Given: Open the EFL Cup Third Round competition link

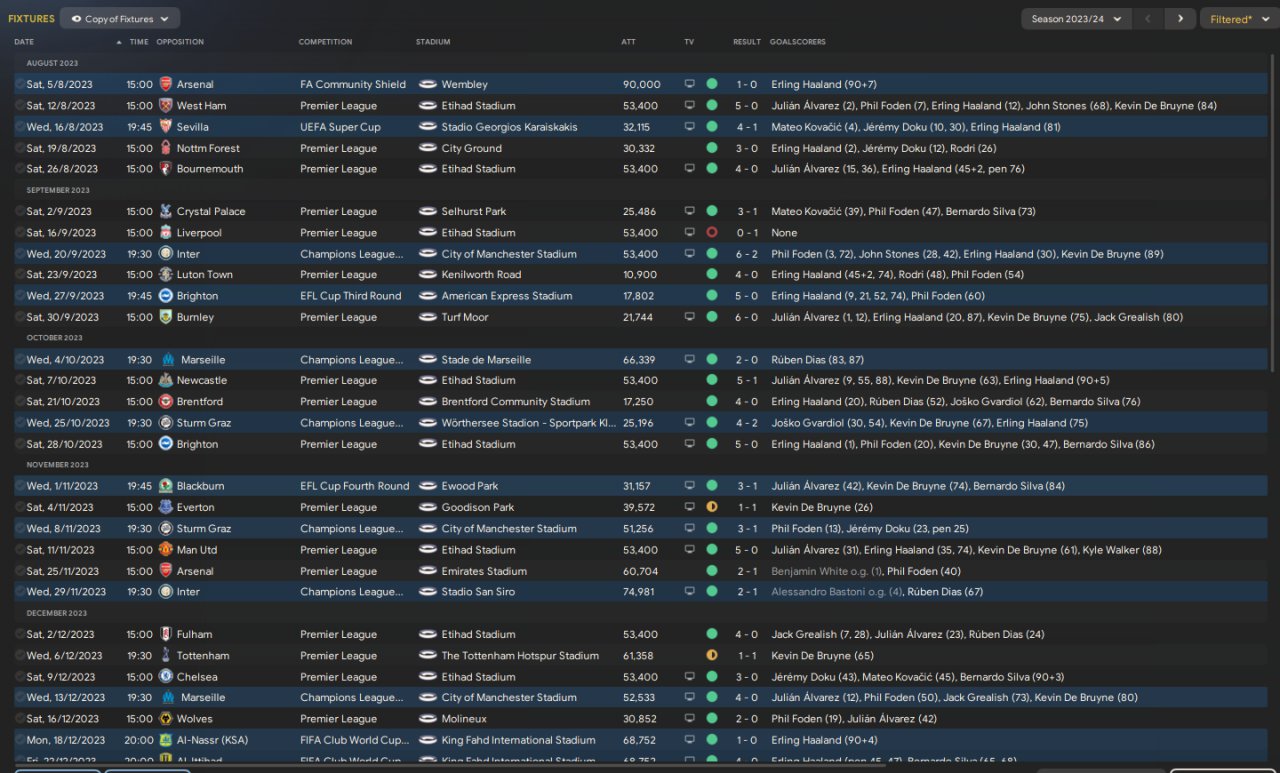Looking at the screenshot, I should [x=350, y=296].
